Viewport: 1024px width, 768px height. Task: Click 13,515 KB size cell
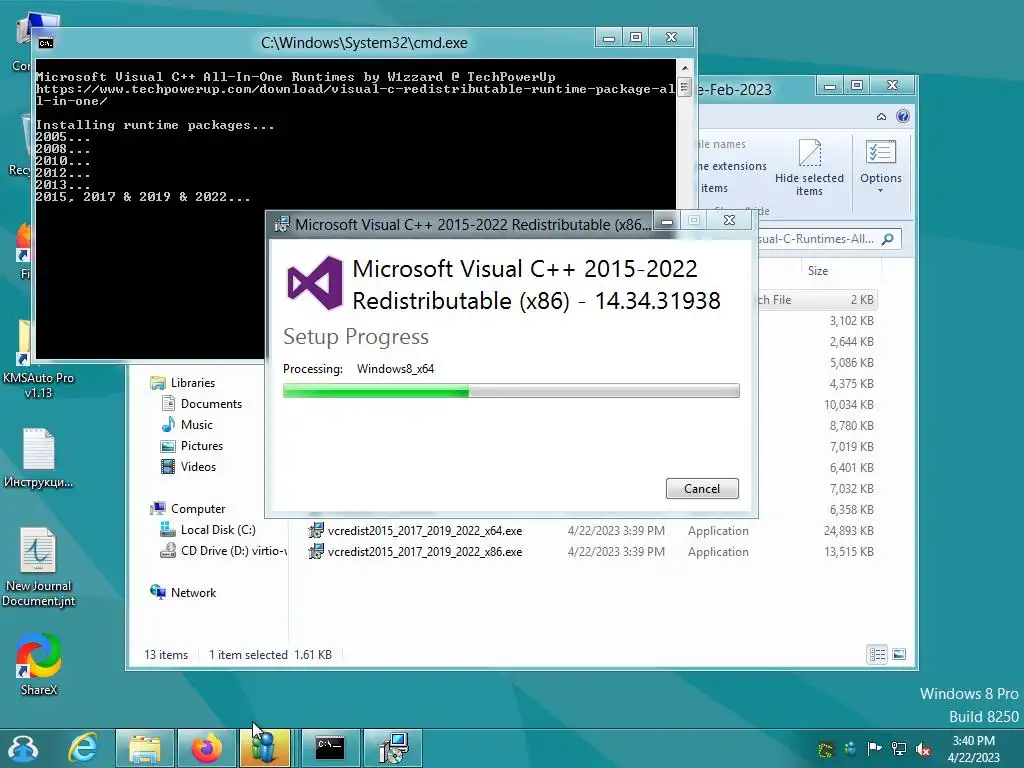(x=848, y=552)
